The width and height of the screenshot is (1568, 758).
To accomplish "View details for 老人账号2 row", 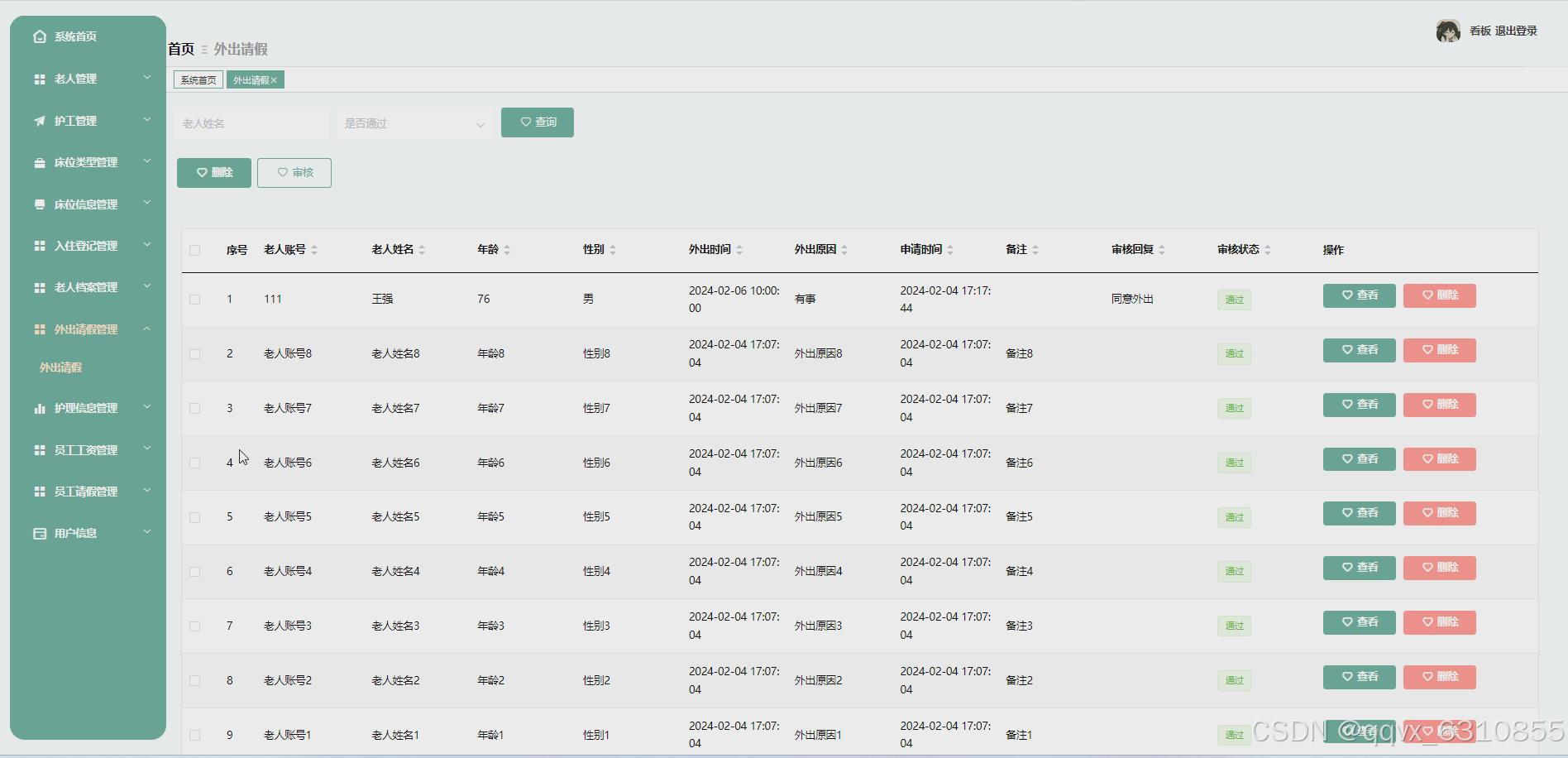I will 1360,677.
